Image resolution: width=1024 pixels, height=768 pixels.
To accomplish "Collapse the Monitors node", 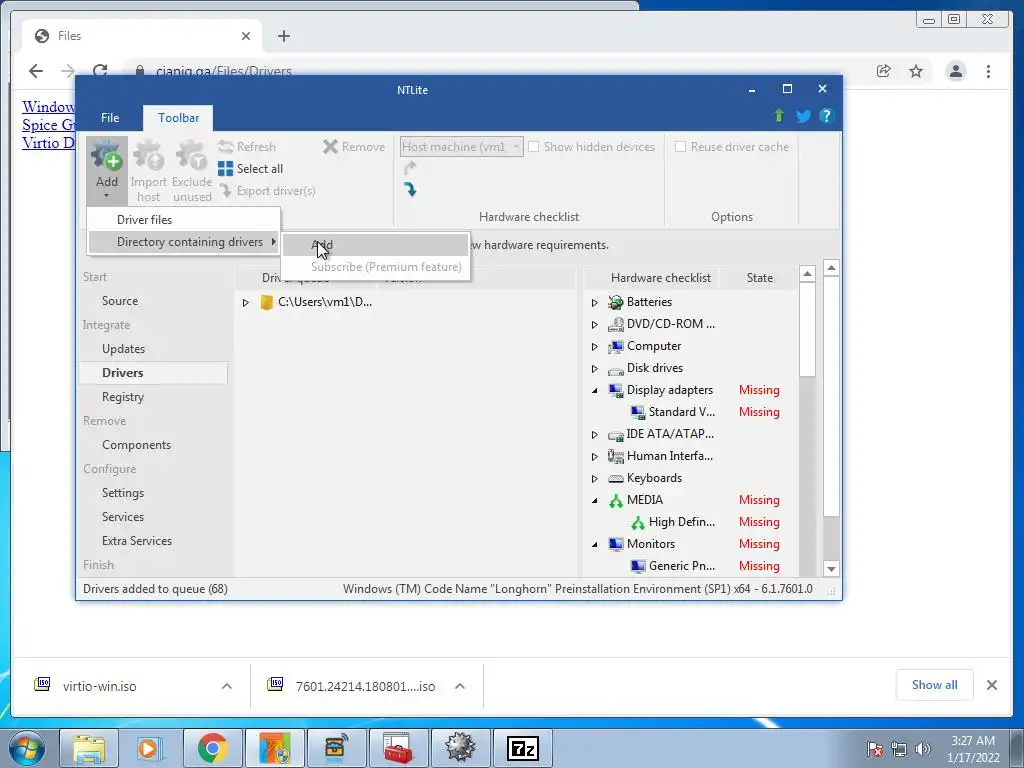I will pos(594,544).
